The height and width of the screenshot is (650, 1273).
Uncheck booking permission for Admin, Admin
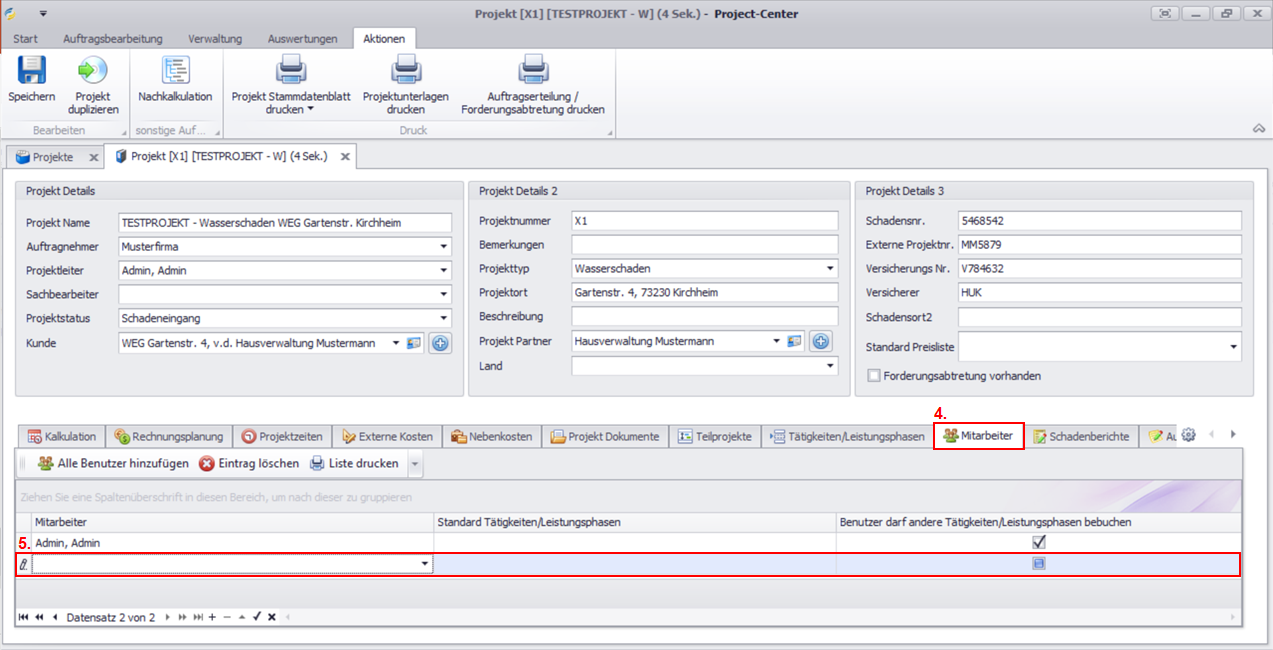1038,542
